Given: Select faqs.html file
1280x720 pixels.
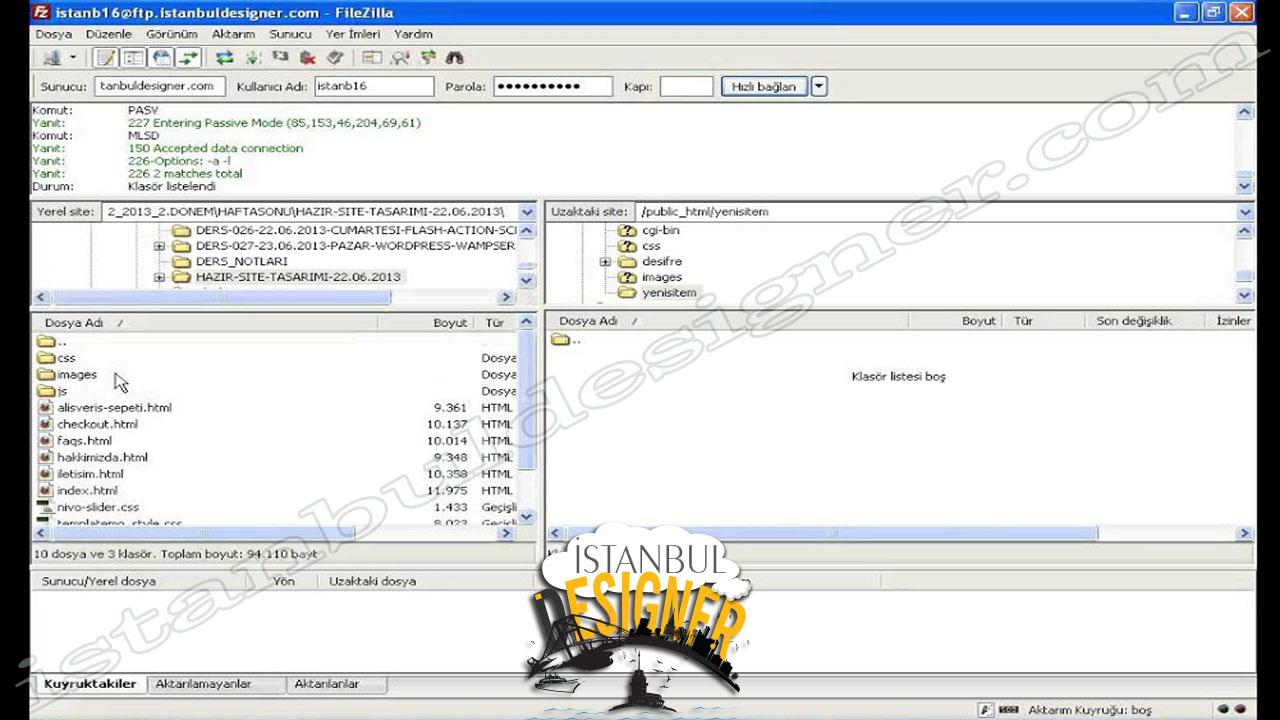Looking at the screenshot, I should tap(84, 441).
